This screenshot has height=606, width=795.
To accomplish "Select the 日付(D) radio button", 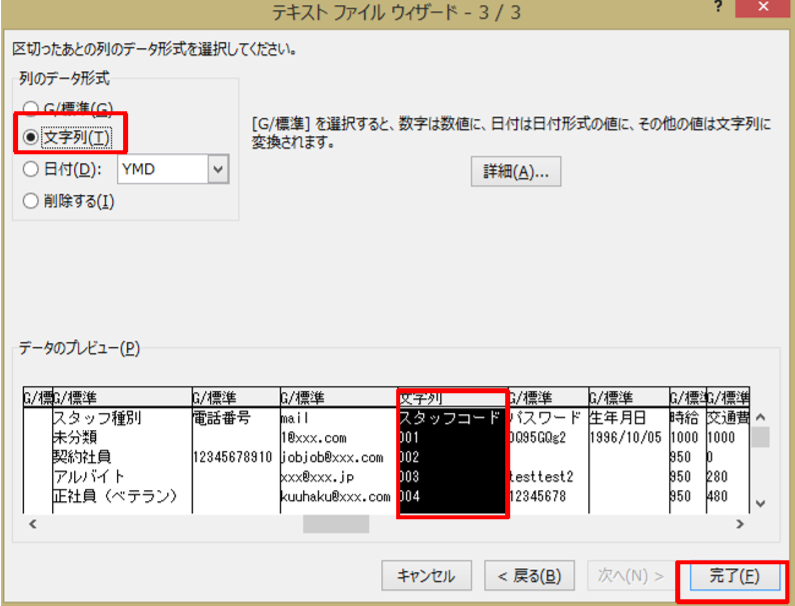I will point(31,170).
